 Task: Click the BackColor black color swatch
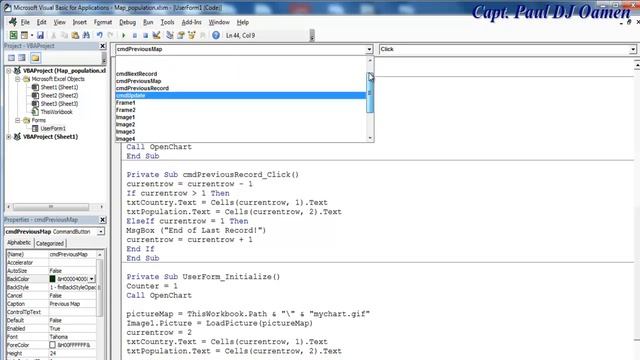pos(52,279)
